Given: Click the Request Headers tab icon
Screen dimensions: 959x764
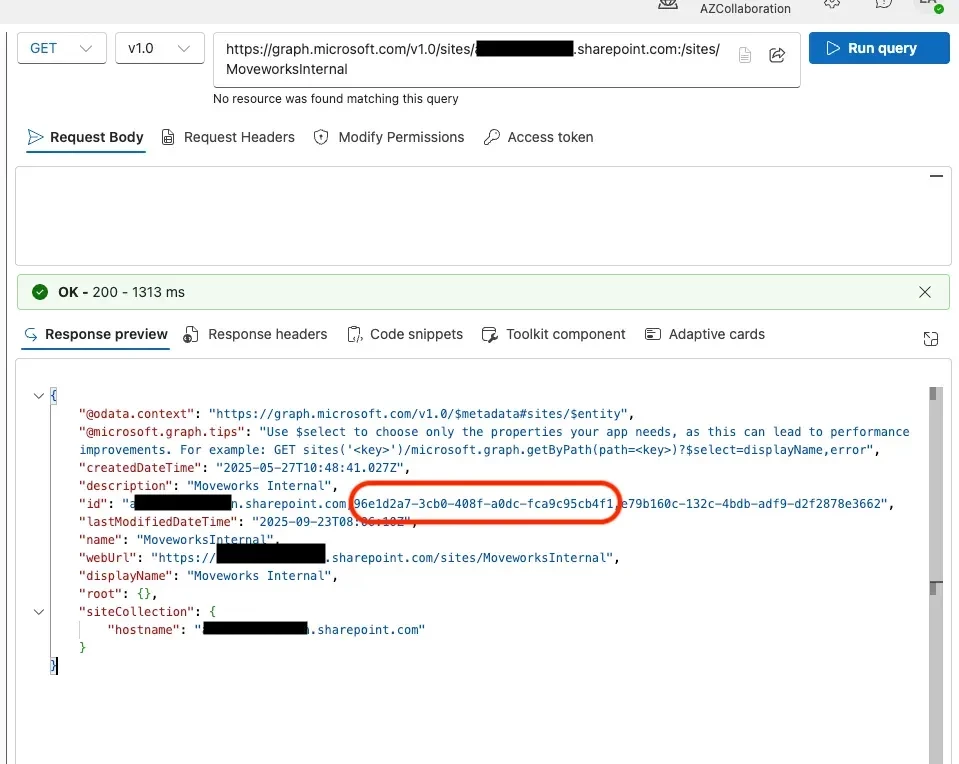Looking at the screenshot, I should click(x=168, y=137).
